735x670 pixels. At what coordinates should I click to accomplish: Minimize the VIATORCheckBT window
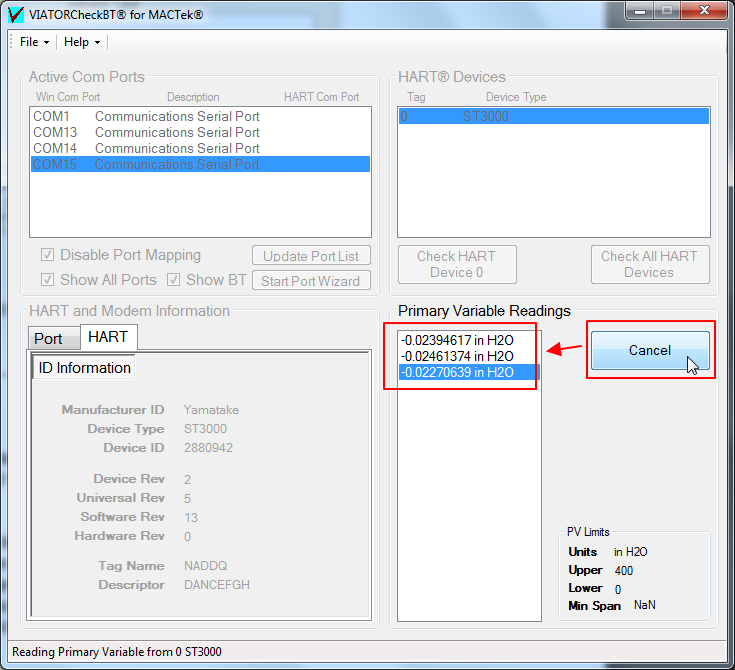[640, 11]
